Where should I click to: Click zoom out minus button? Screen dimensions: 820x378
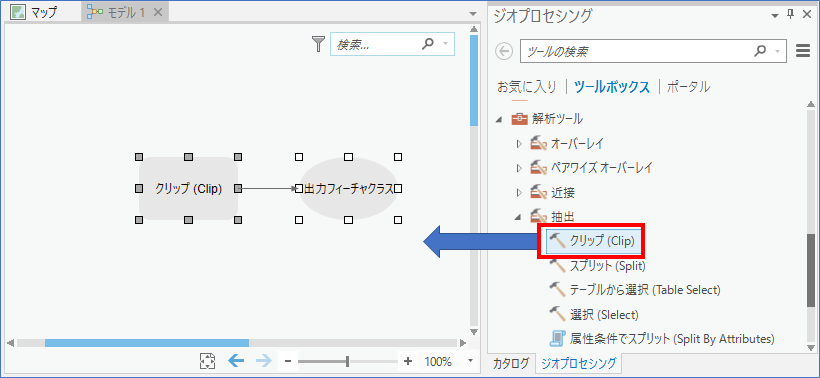(x=288, y=361)
